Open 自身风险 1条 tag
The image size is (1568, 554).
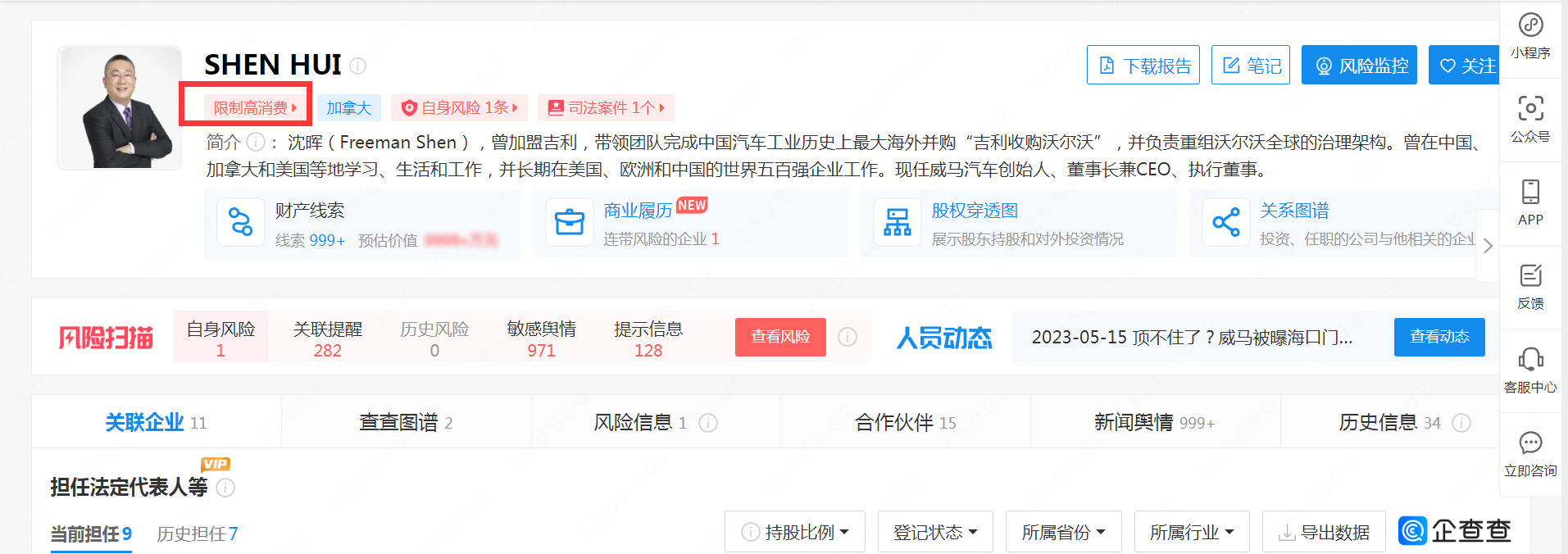(459, 108)
